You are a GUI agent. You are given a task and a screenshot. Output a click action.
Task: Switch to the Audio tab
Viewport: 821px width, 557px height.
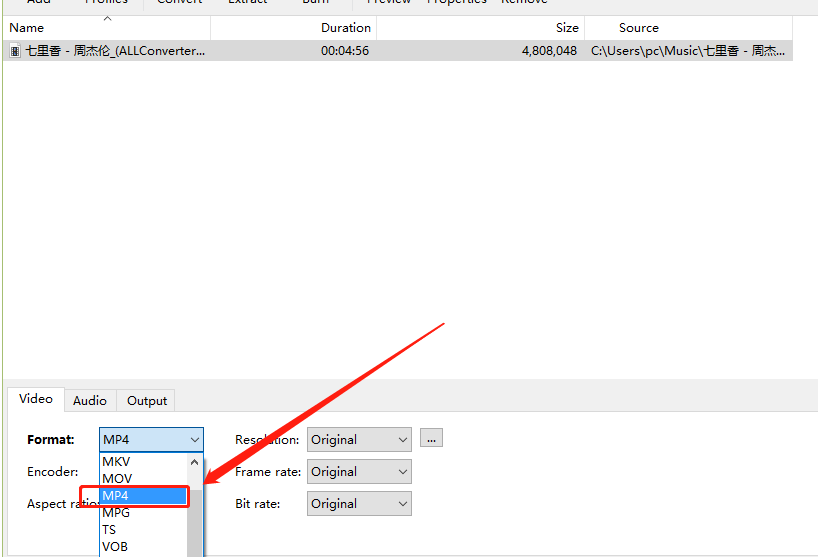(90, 400)
